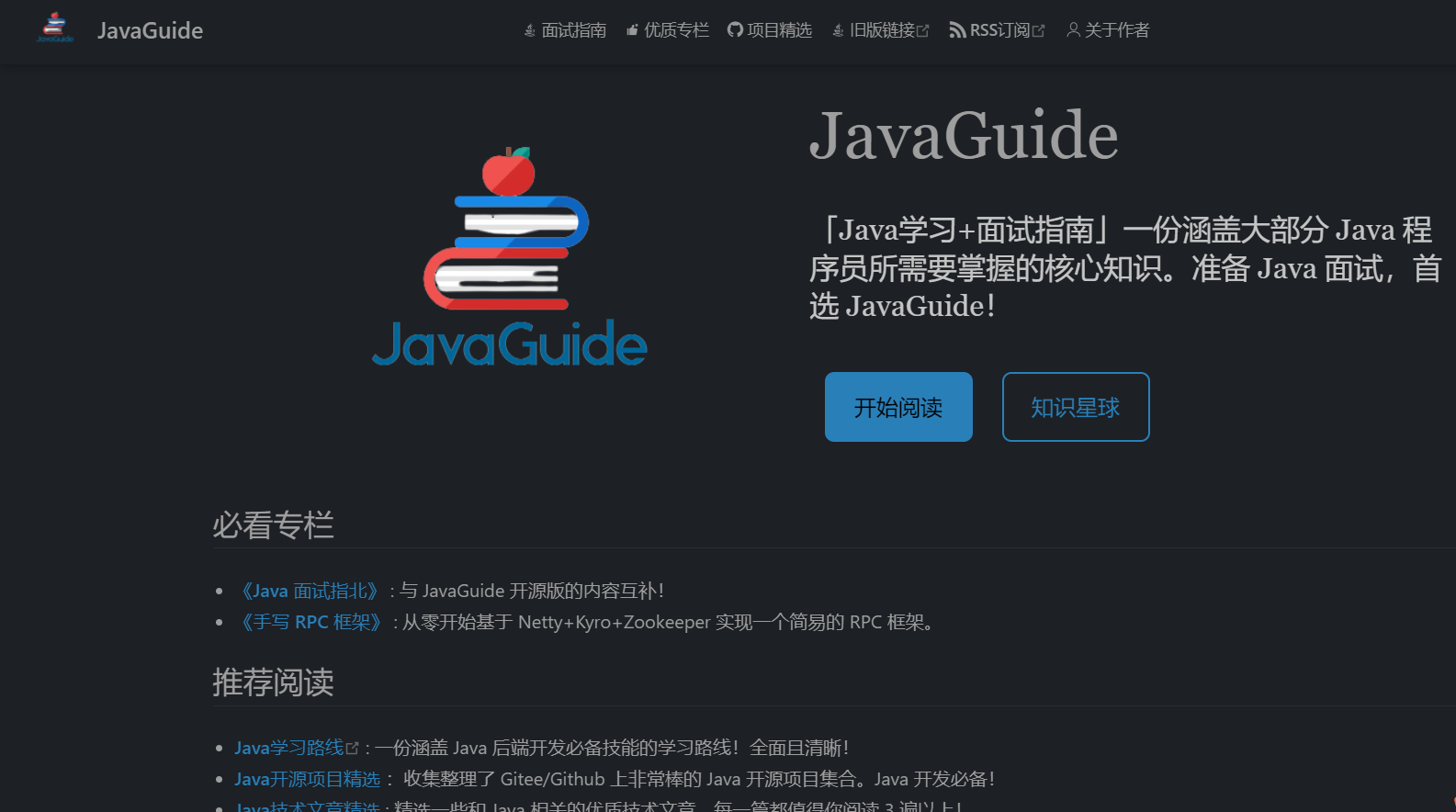The height and width of the screenshot is (812, 1456).
Task: Click the large JavaGuide hero logo image
Action: coord(510,257)
